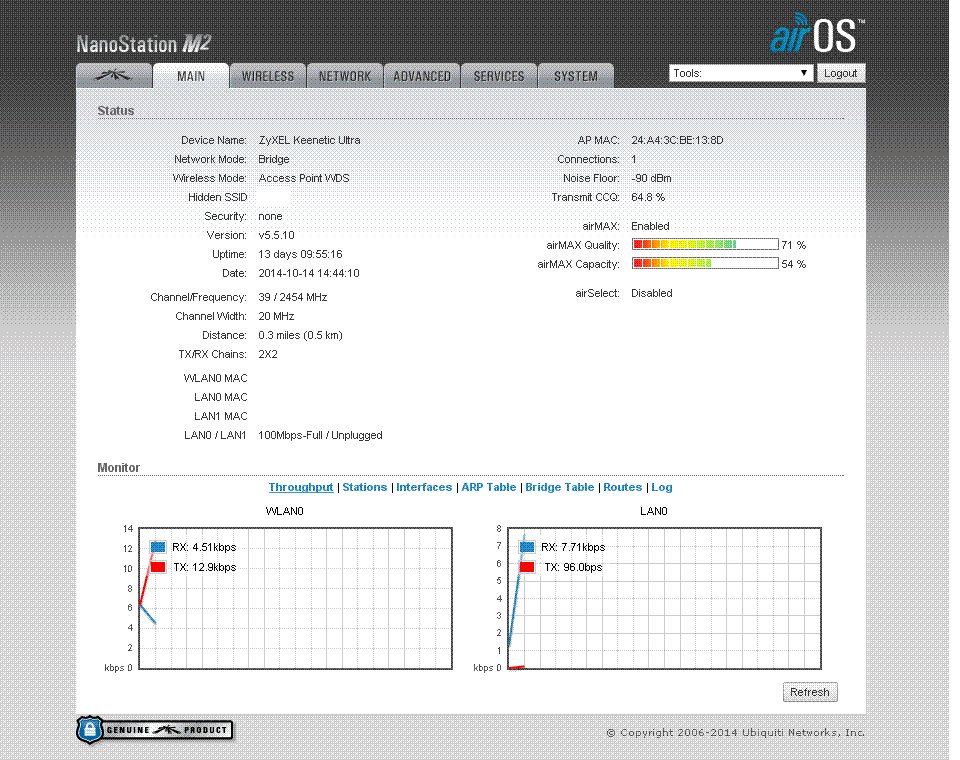Open the SERVICES tab

point(499,76)
